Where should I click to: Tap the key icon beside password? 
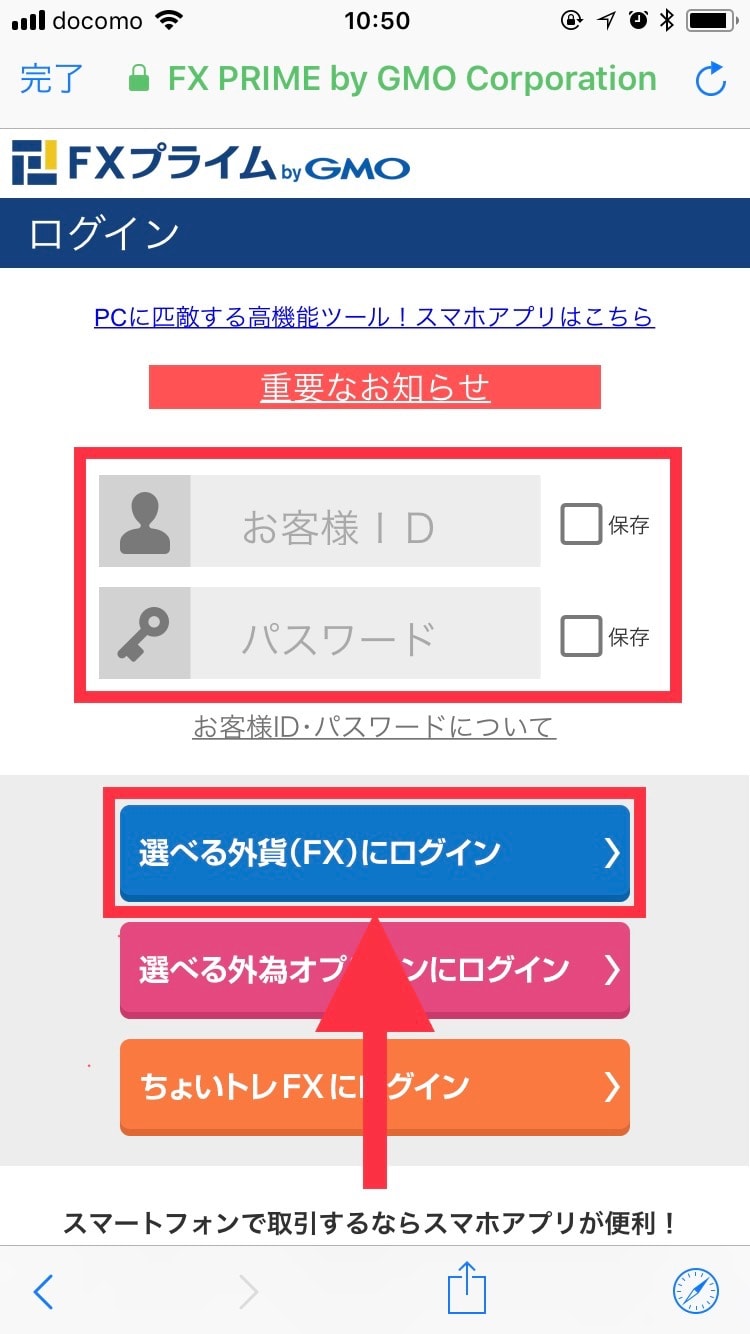click(x=145, y=633)
